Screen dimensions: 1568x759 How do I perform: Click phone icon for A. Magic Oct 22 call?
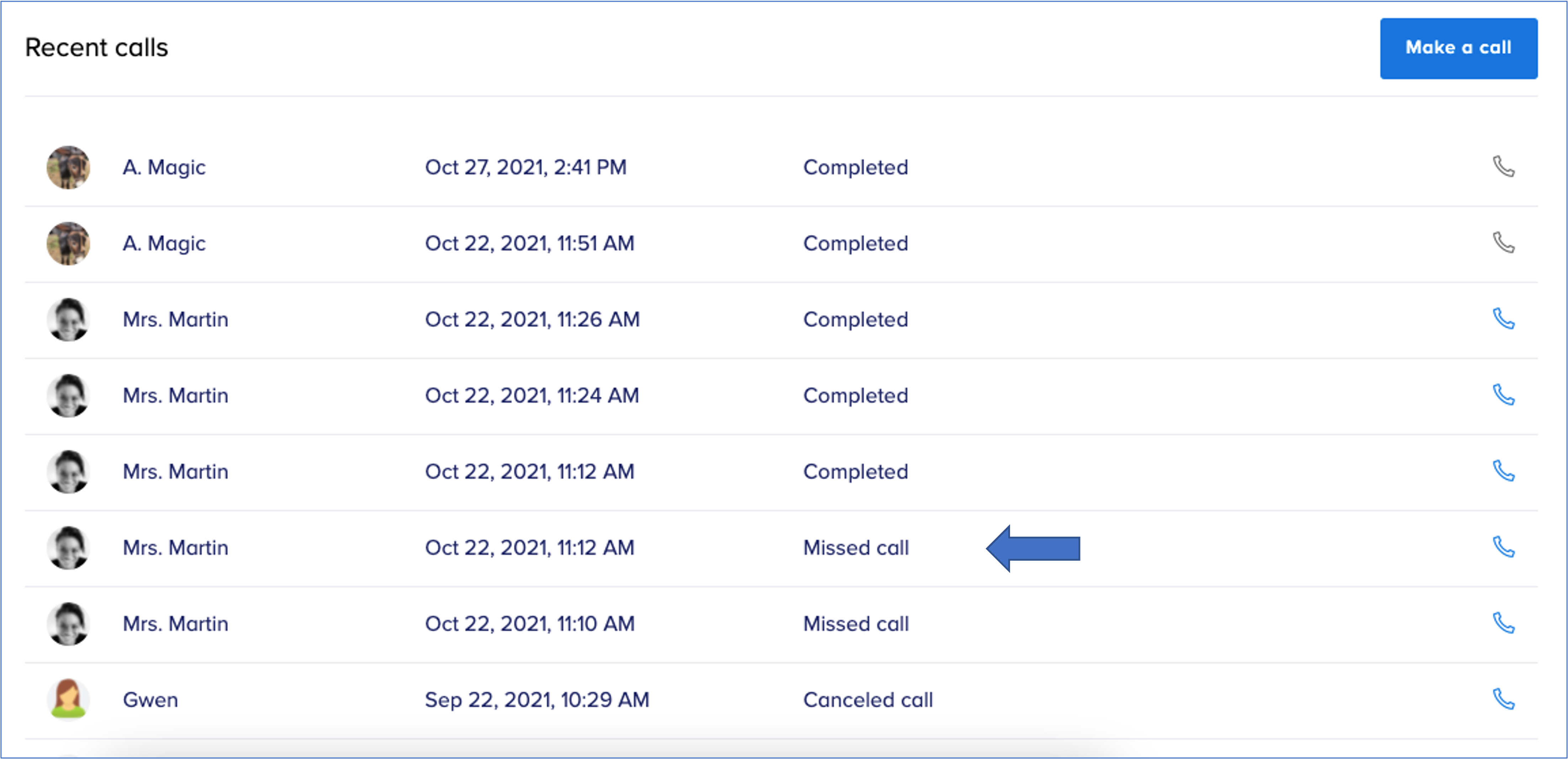(x=1503, y=243)
